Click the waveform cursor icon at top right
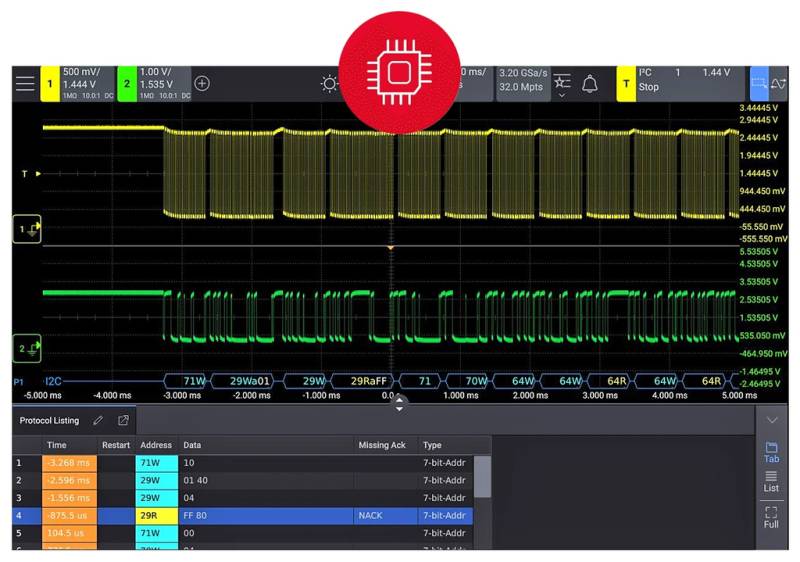The width and height of the screenshot is (800, 562). [x=779, y=83]
